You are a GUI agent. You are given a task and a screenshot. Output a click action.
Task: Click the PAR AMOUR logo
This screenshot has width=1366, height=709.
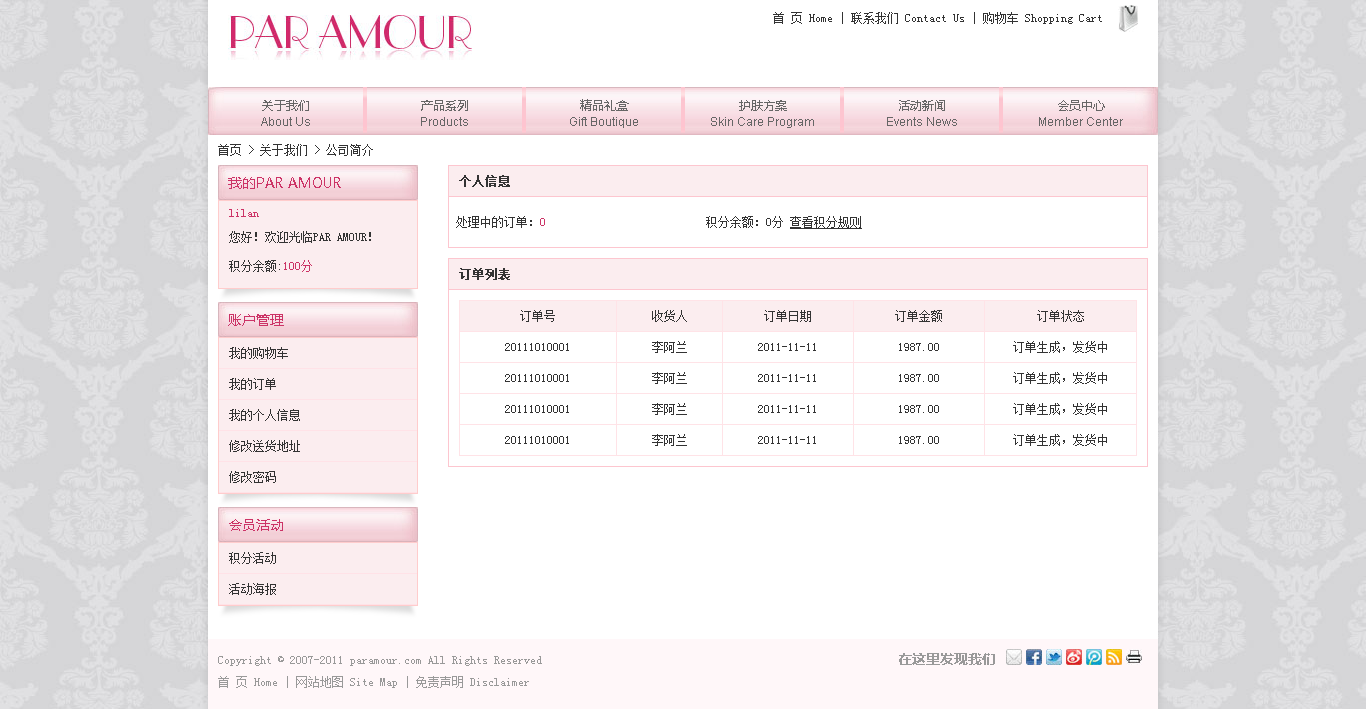[x=351, y=34]
